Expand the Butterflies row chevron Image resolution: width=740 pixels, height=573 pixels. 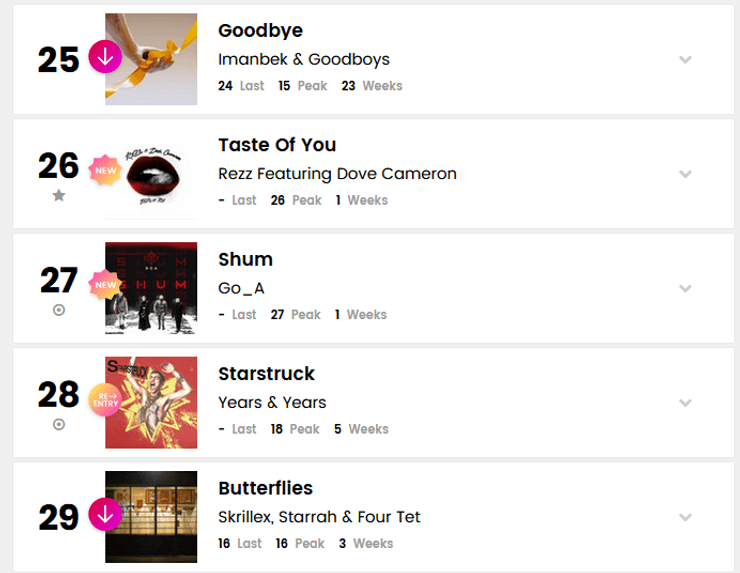tap(685, 518)
